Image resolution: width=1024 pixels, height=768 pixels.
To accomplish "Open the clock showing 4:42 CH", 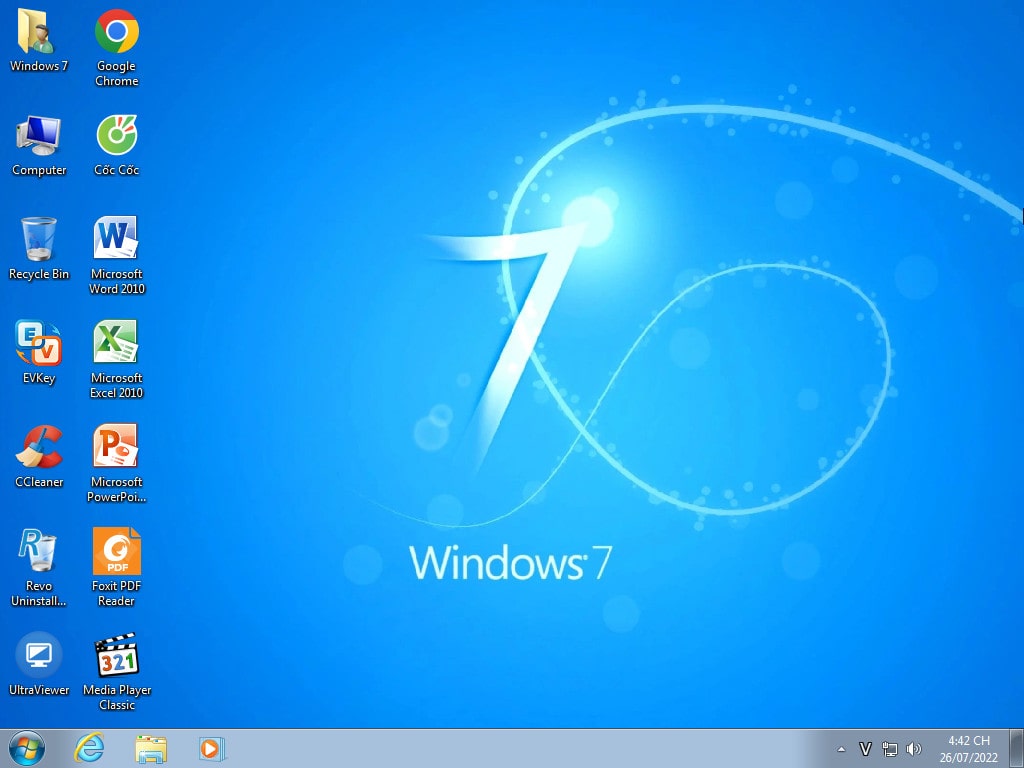I will (x=968, y=749).
